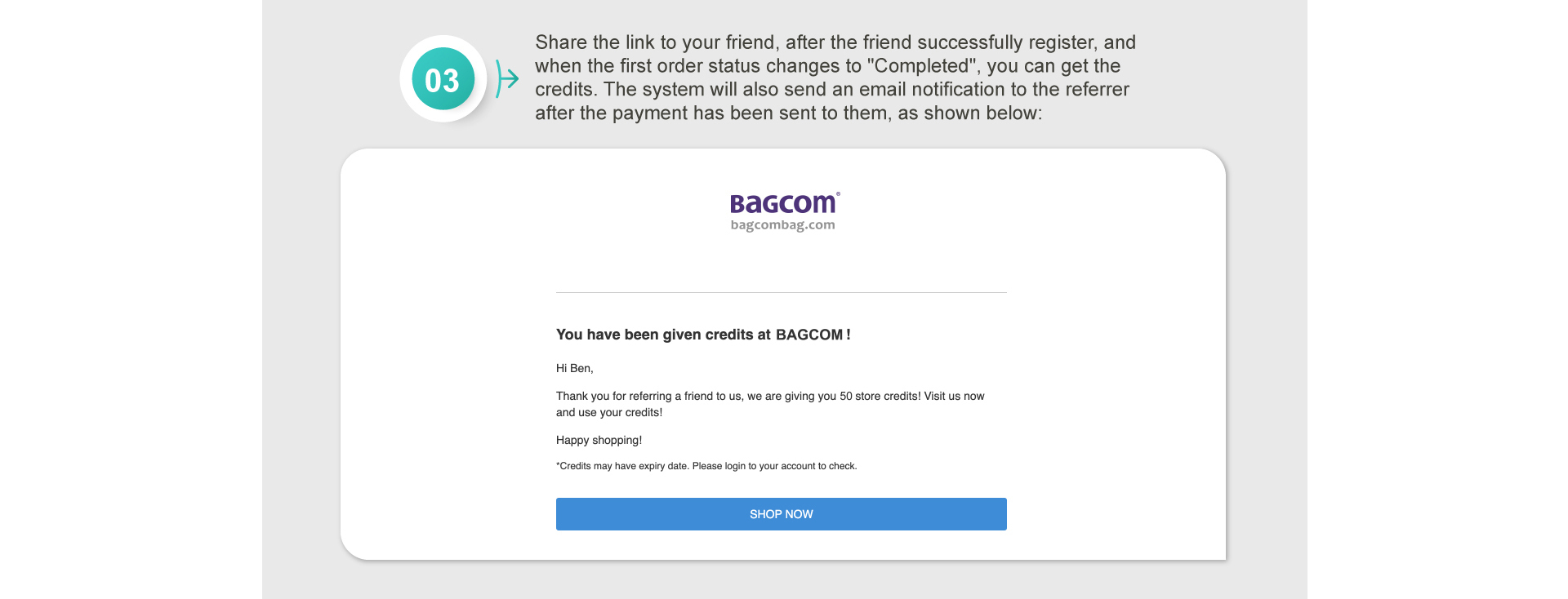Click the teal 03 step badge
The width and height of the screenshot is (1568, 599).
click(443, 79)
